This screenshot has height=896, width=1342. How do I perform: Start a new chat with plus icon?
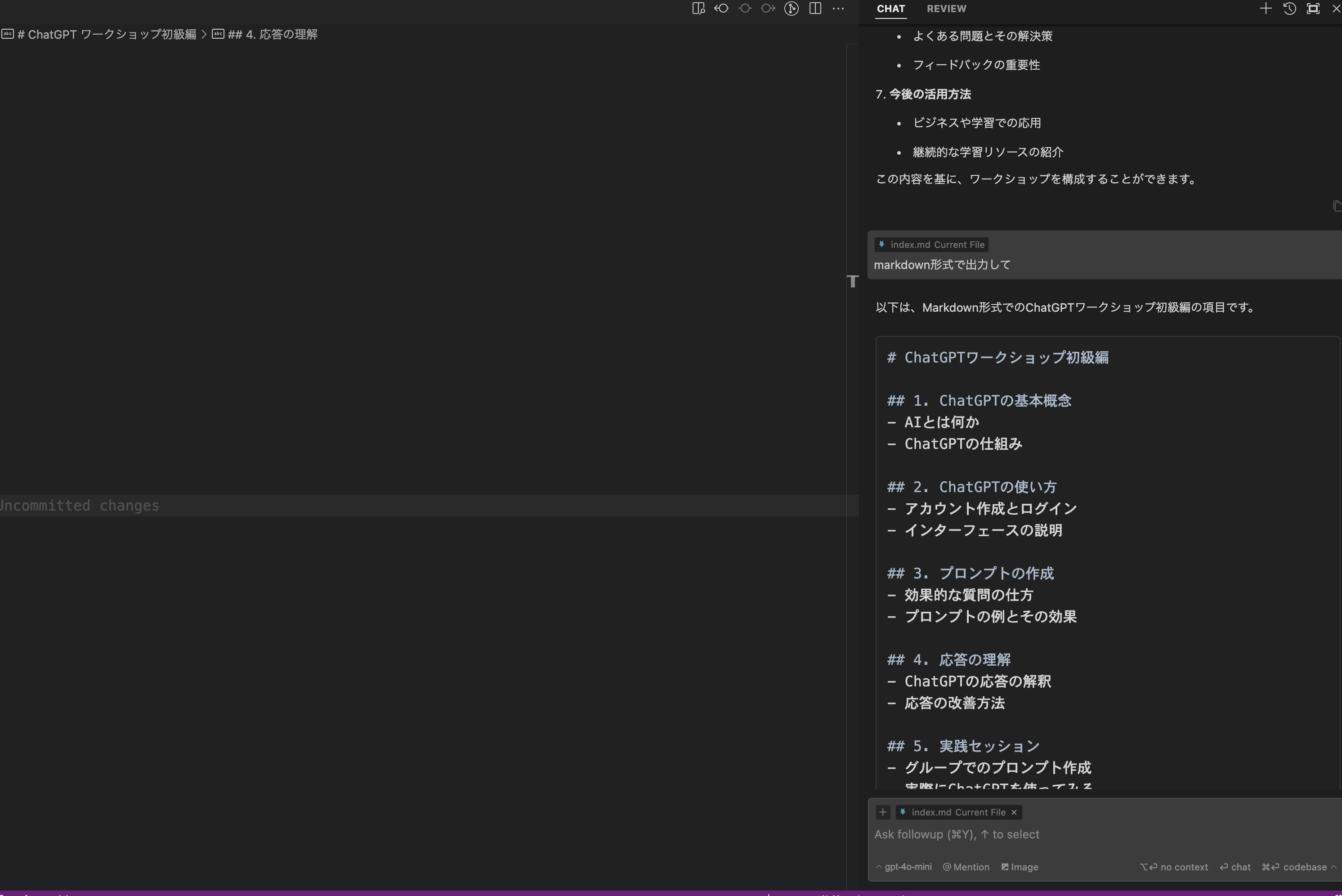click(x=1266, y=9)
